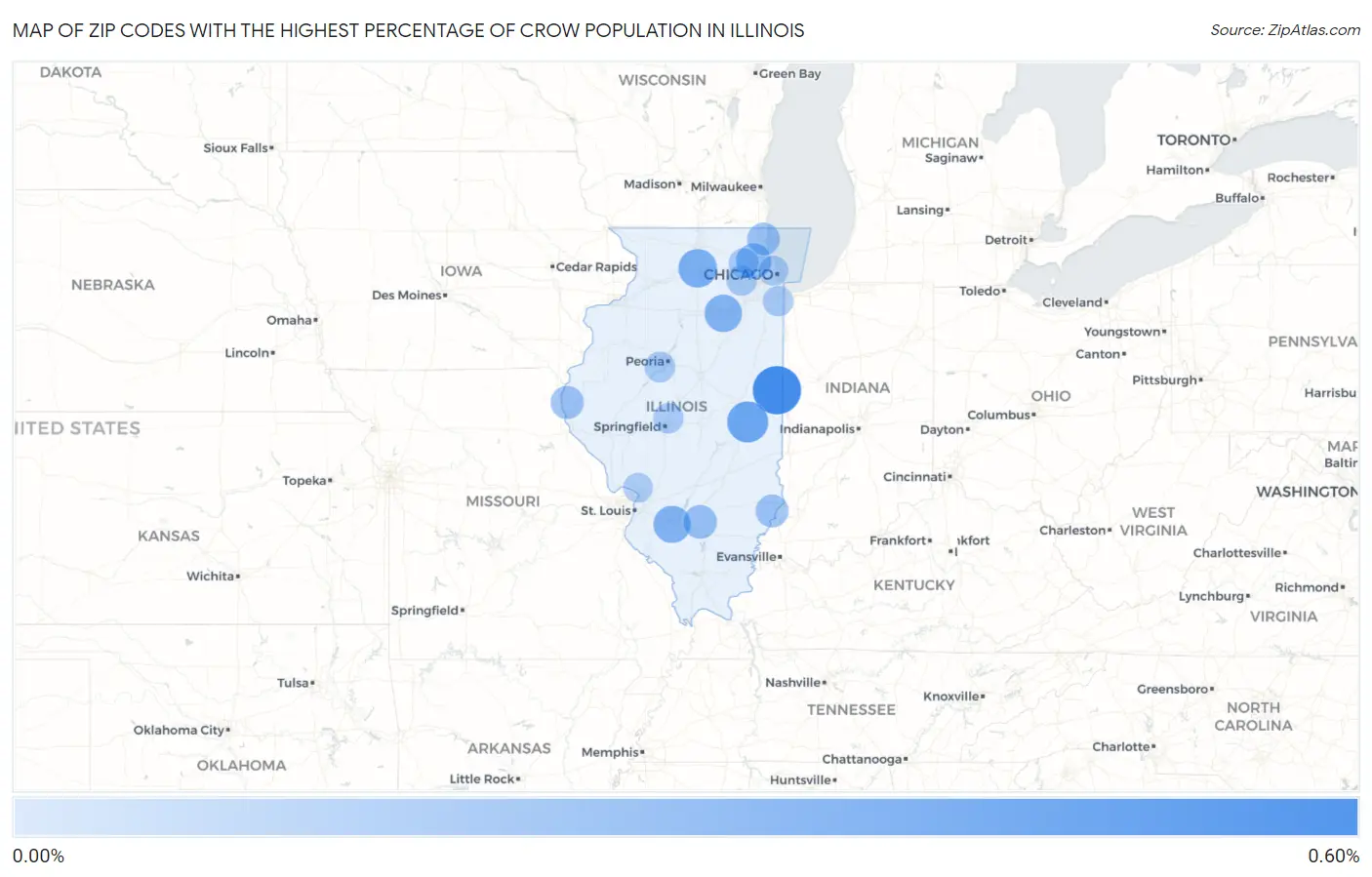Viewport: 1372px width, 877px height.
Task: Click the Indianapolis city label
Action: pos(818,428)
